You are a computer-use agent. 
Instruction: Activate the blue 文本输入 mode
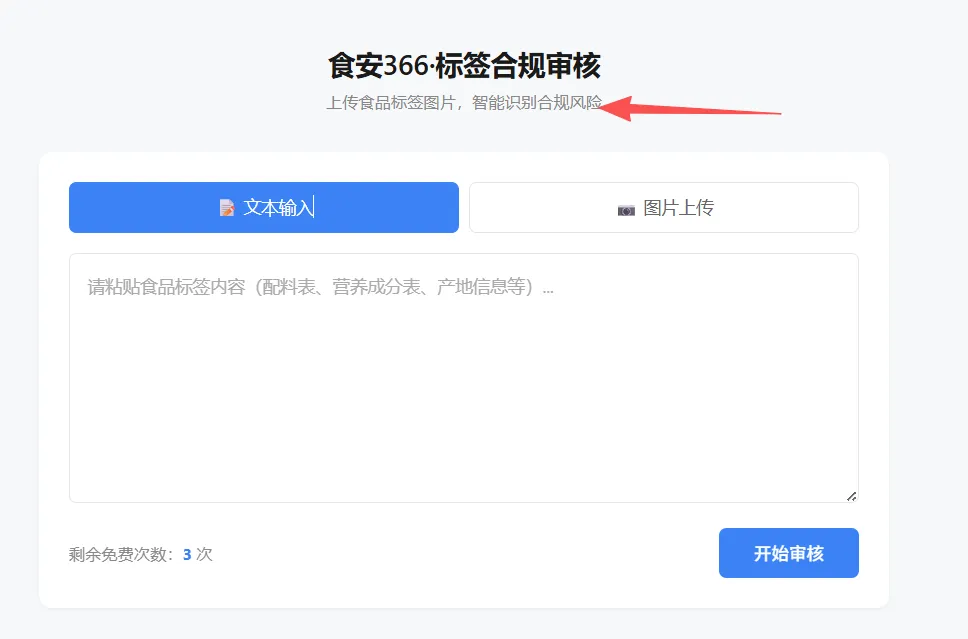point(263,206)
